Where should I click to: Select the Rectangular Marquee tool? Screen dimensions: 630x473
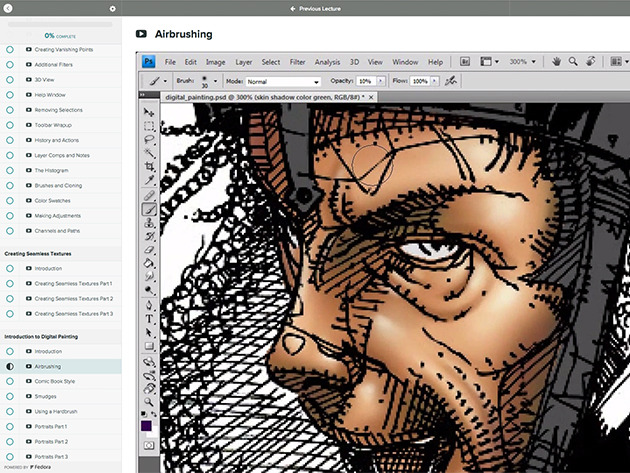[149, 126]
